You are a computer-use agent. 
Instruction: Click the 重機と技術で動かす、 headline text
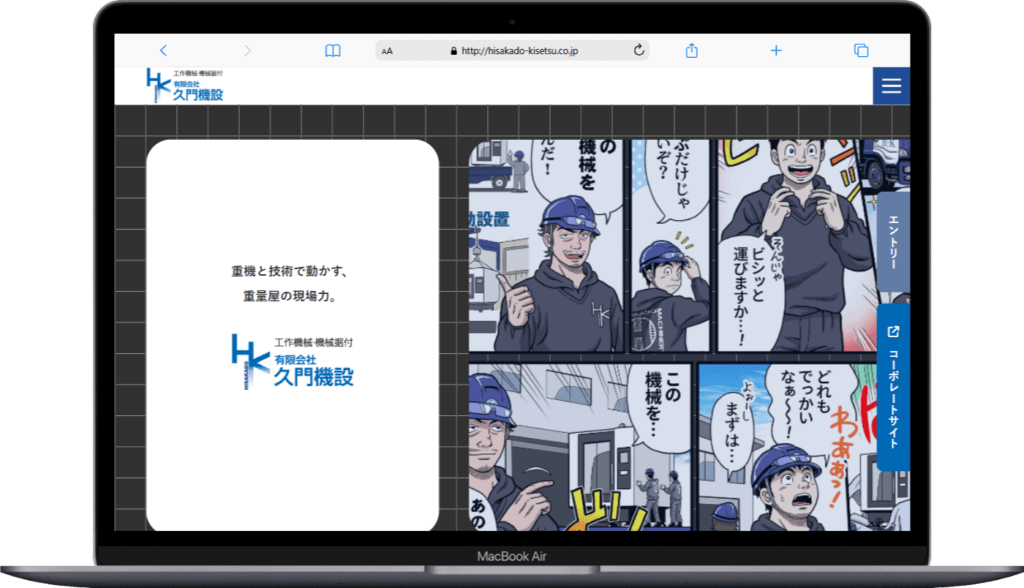[289, 271]
